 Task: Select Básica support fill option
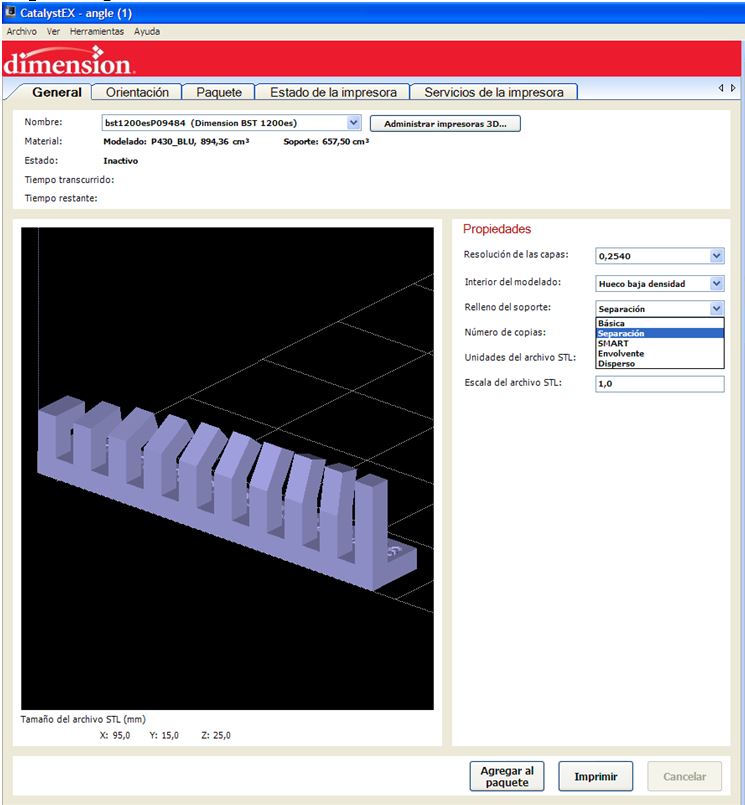point(660,323)
